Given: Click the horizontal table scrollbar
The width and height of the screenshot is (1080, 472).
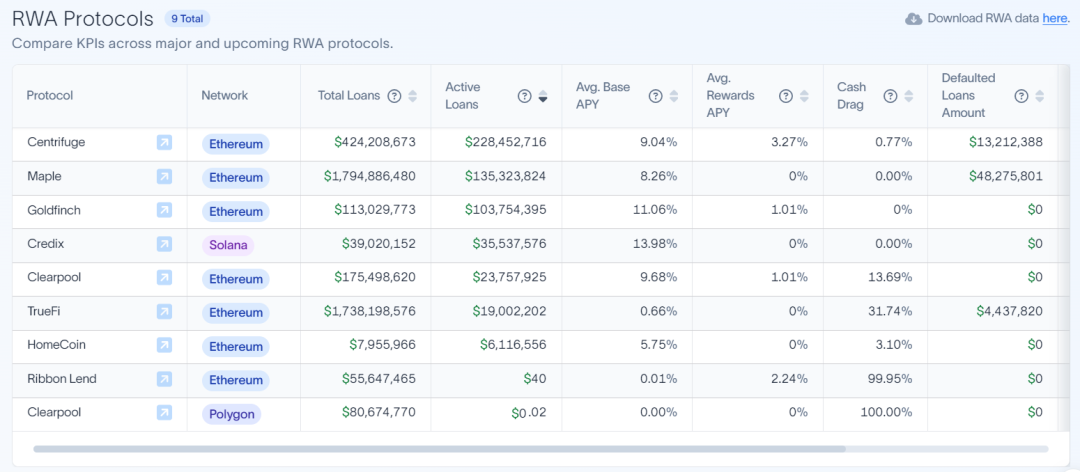Looking at the screenshot, I should (x=439, y=449).
